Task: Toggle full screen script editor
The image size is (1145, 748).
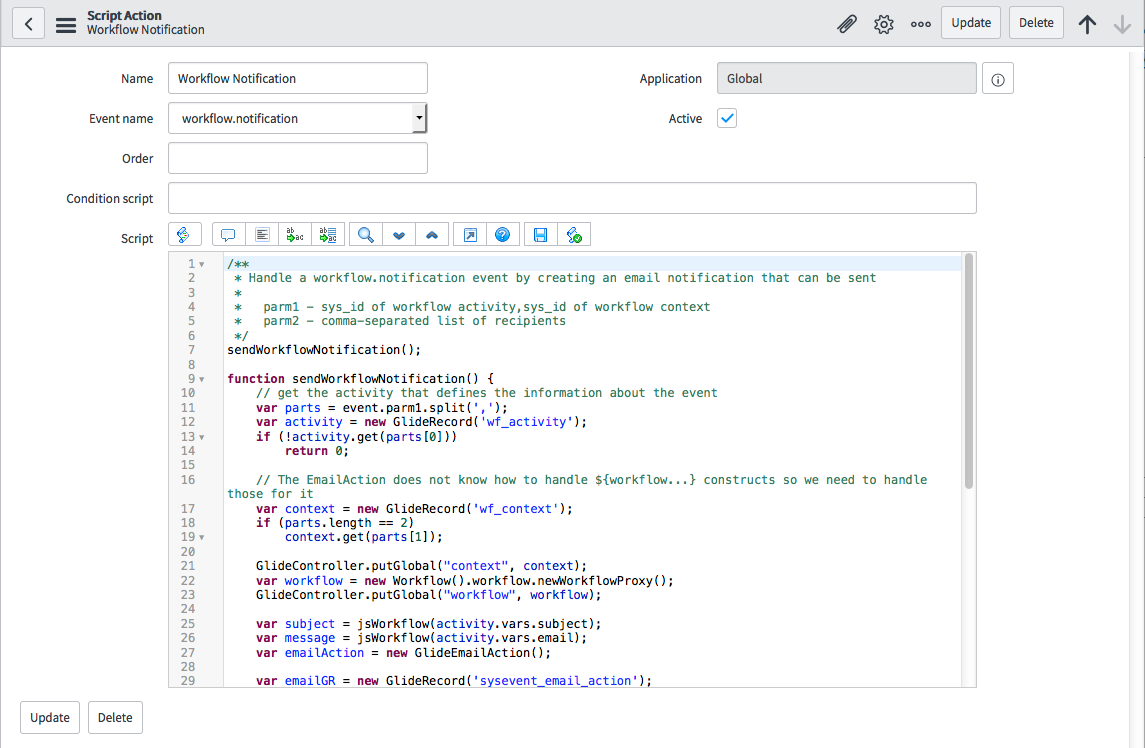Action: point(470,234)
